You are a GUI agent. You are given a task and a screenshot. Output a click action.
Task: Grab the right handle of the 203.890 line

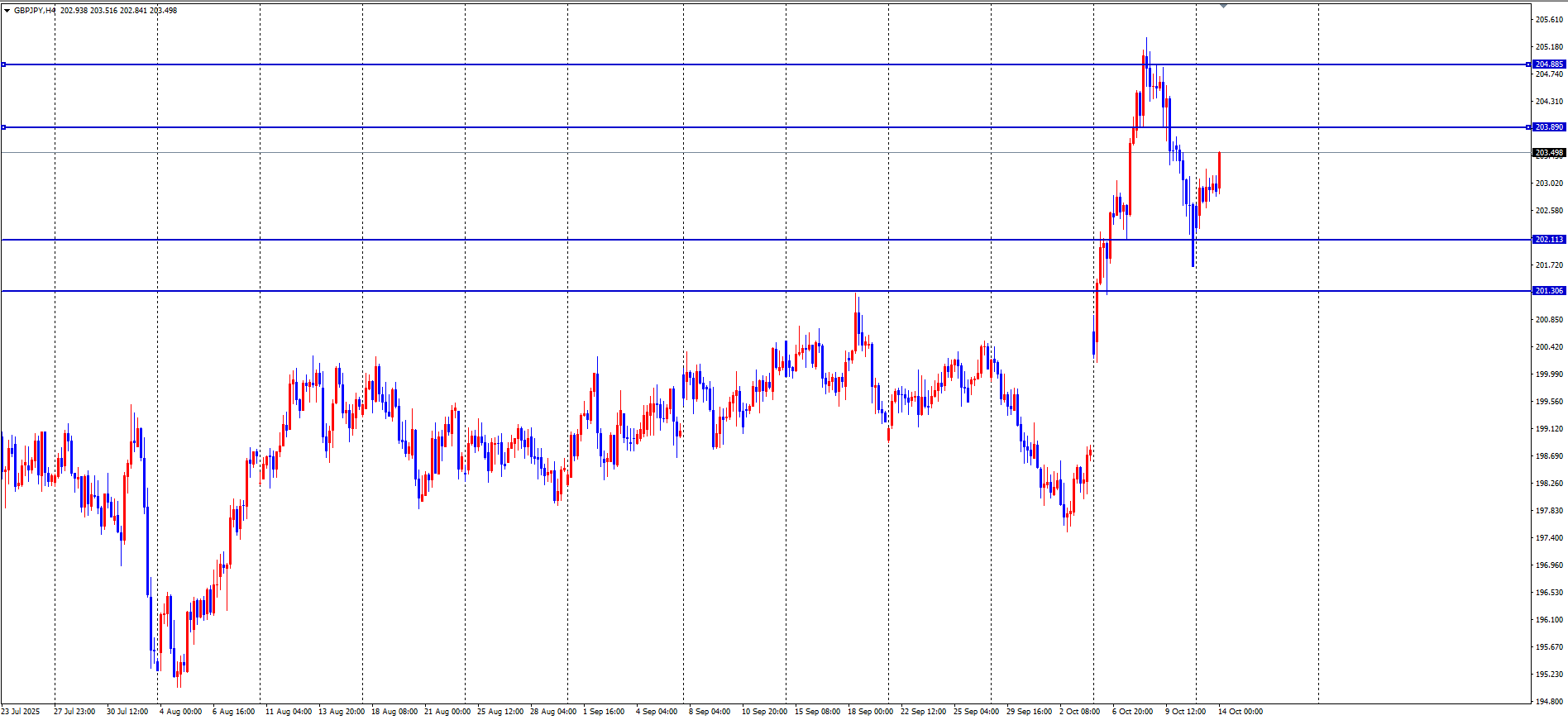(1528, 127)
